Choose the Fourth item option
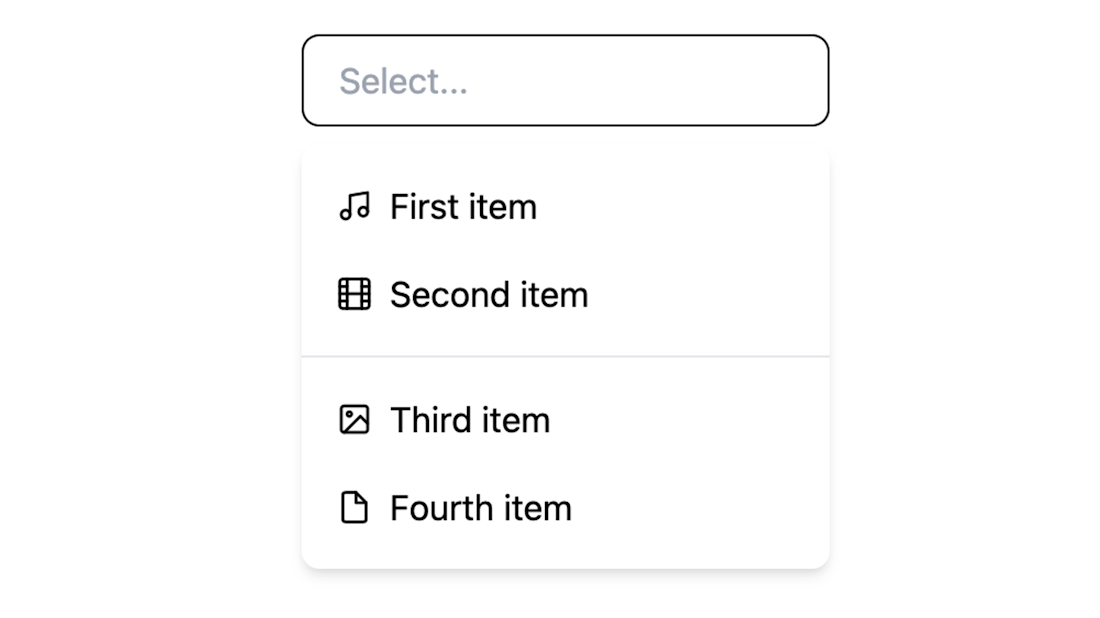 tap(565, 507)
